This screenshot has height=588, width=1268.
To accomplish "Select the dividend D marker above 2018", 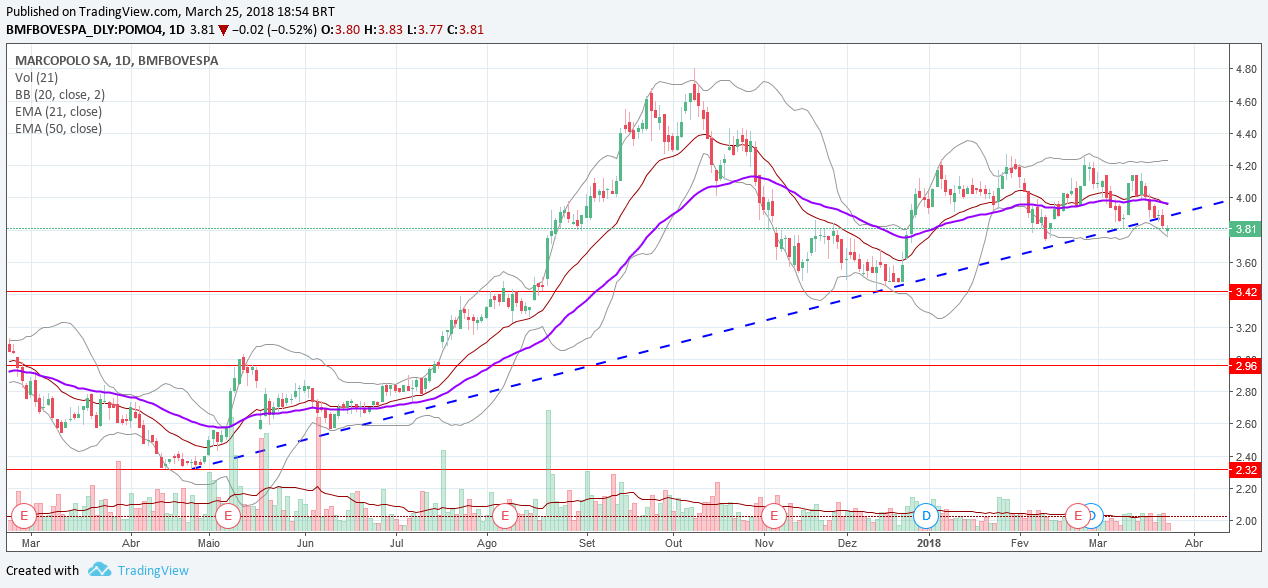I will (x=927, y=516).
